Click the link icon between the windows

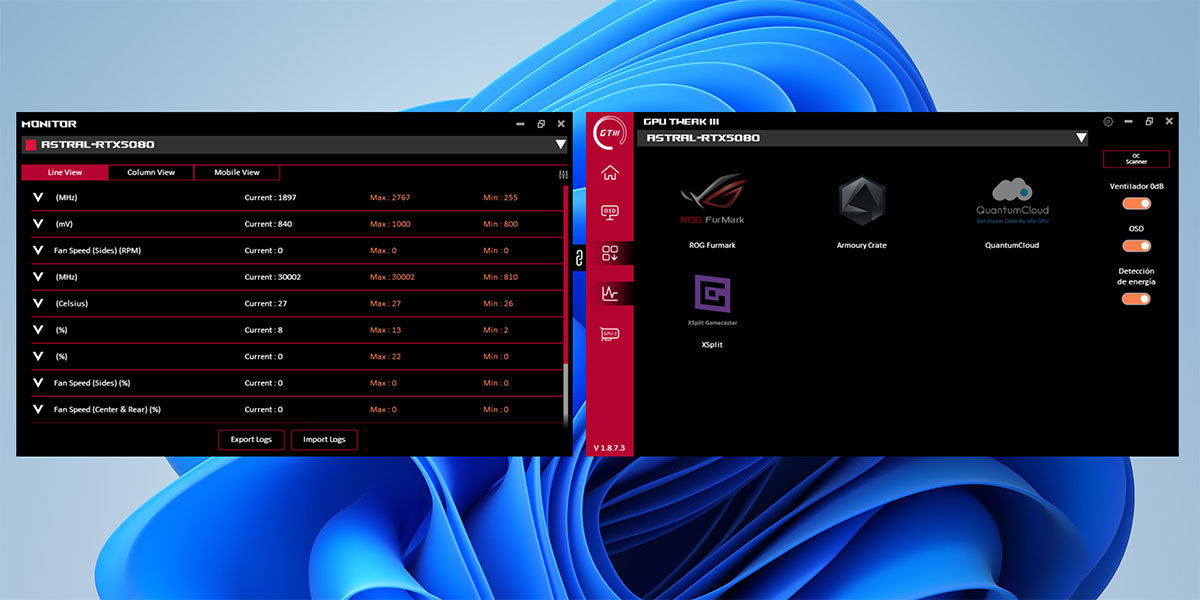click(x=579, y=260)
